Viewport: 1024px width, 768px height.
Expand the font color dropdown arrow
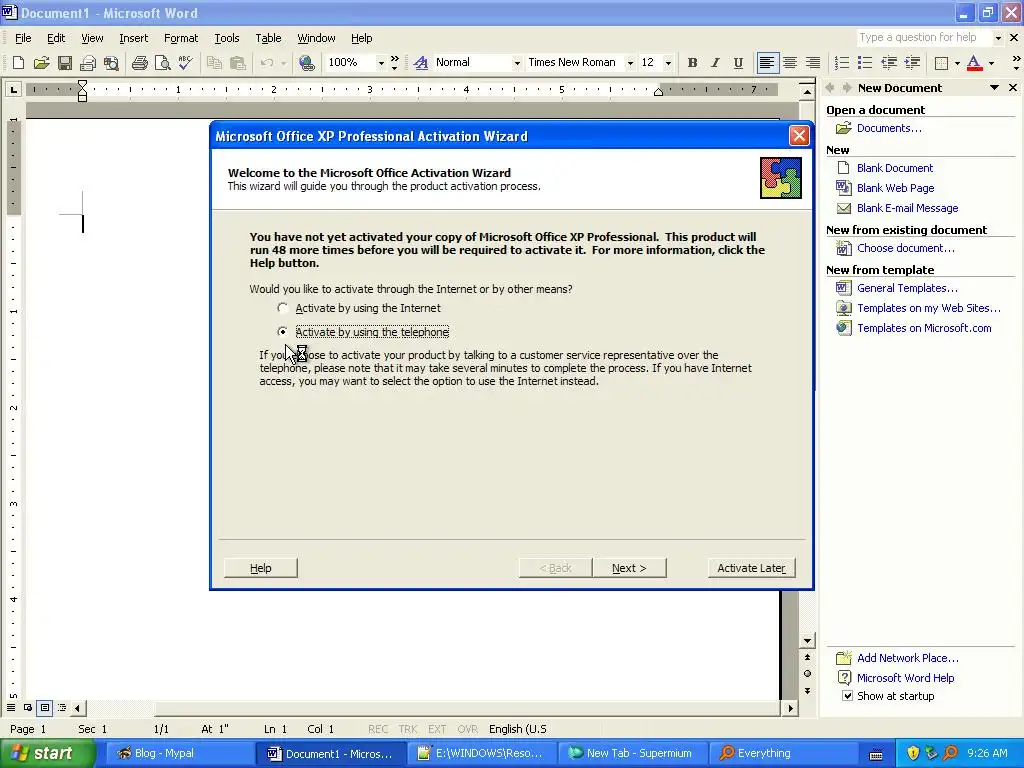[991, 63]
